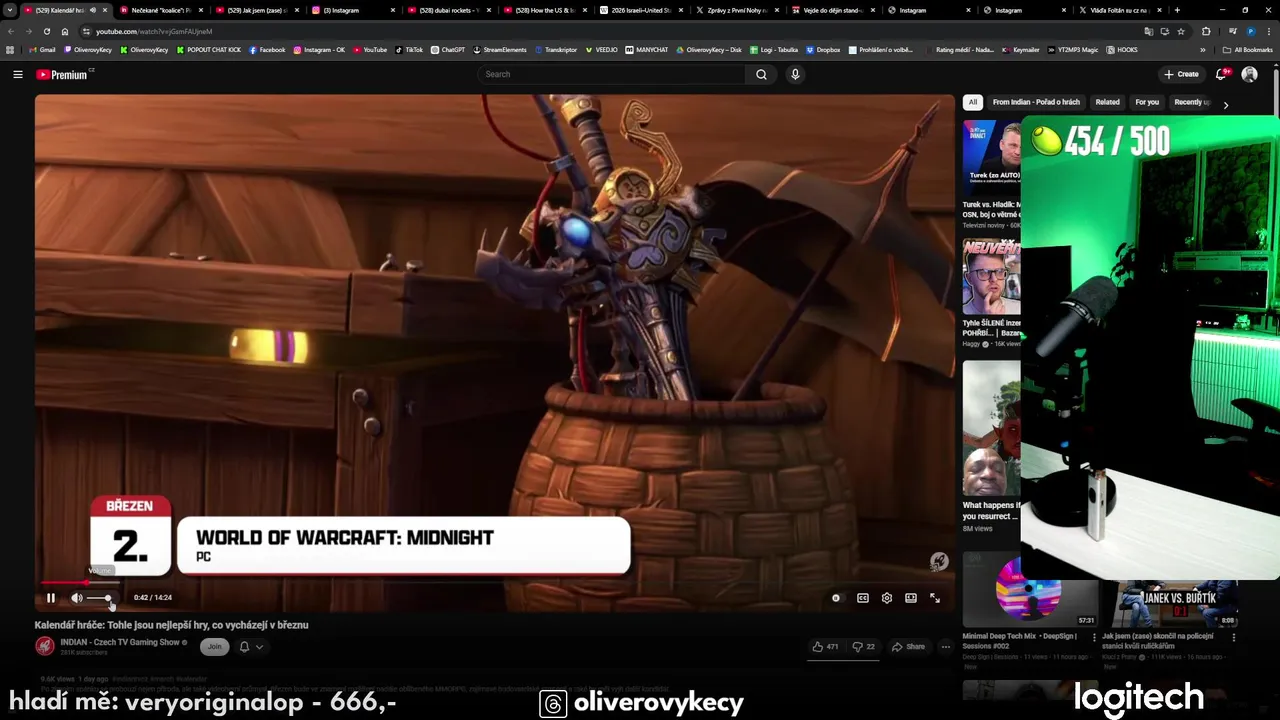The width and height of the screenshot is (1280, 720).
Task: Open Chrome three-dot menu
Action: click(1269, 31)
